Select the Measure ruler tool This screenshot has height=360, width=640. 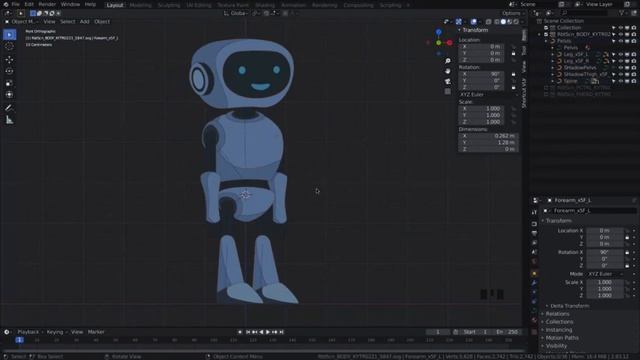(9, 120)
